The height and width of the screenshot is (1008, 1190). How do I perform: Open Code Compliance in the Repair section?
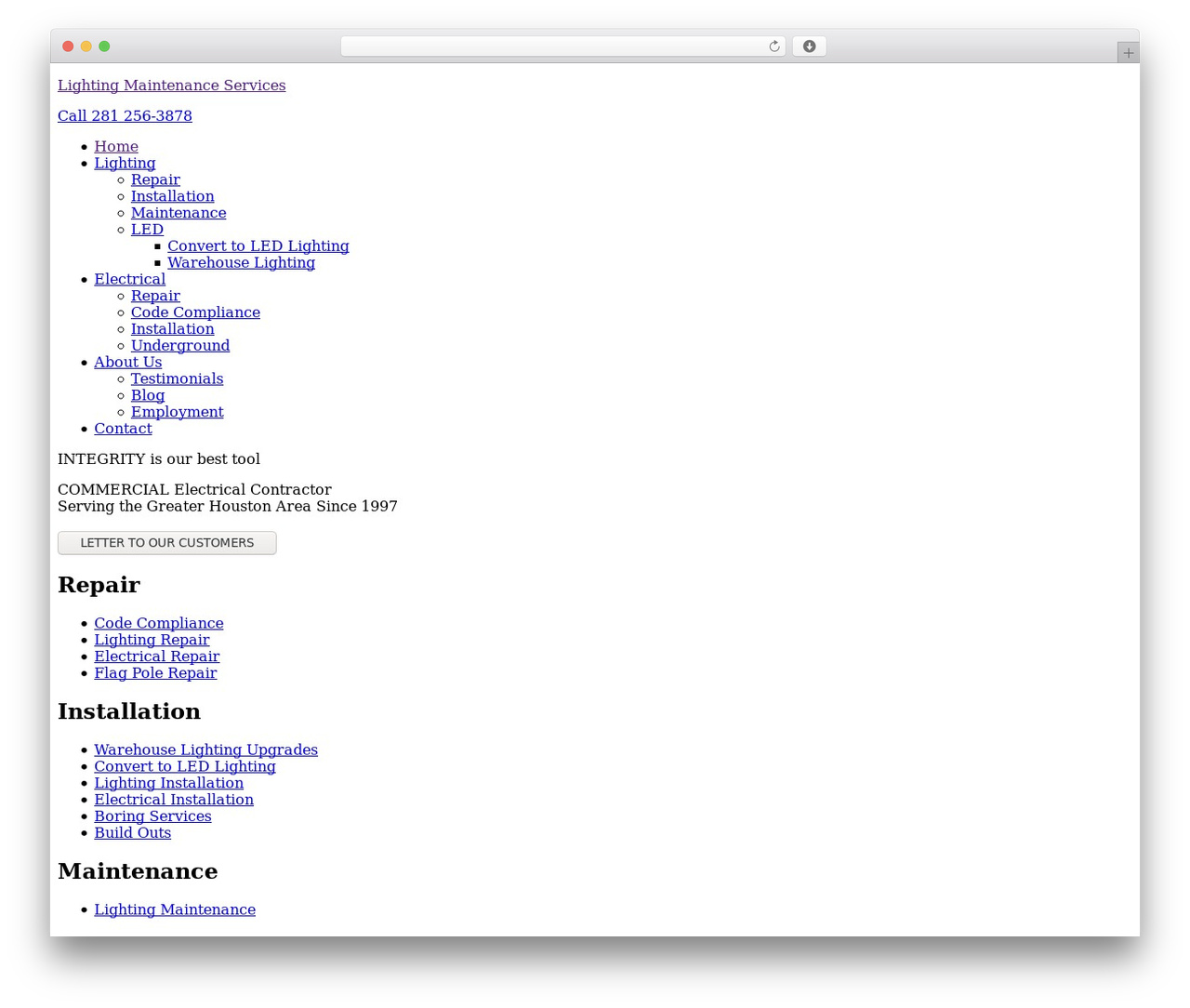158,624
